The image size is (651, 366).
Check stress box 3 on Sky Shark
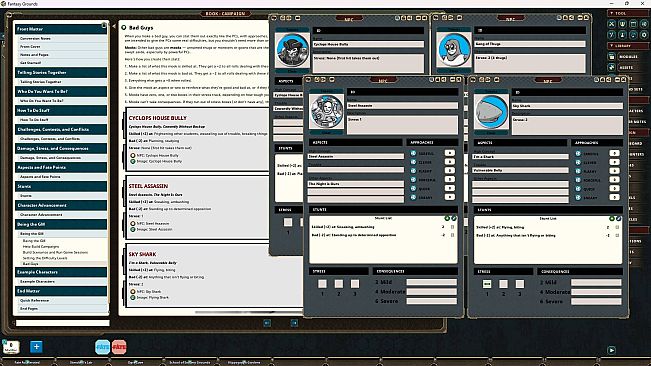[519, 284]
